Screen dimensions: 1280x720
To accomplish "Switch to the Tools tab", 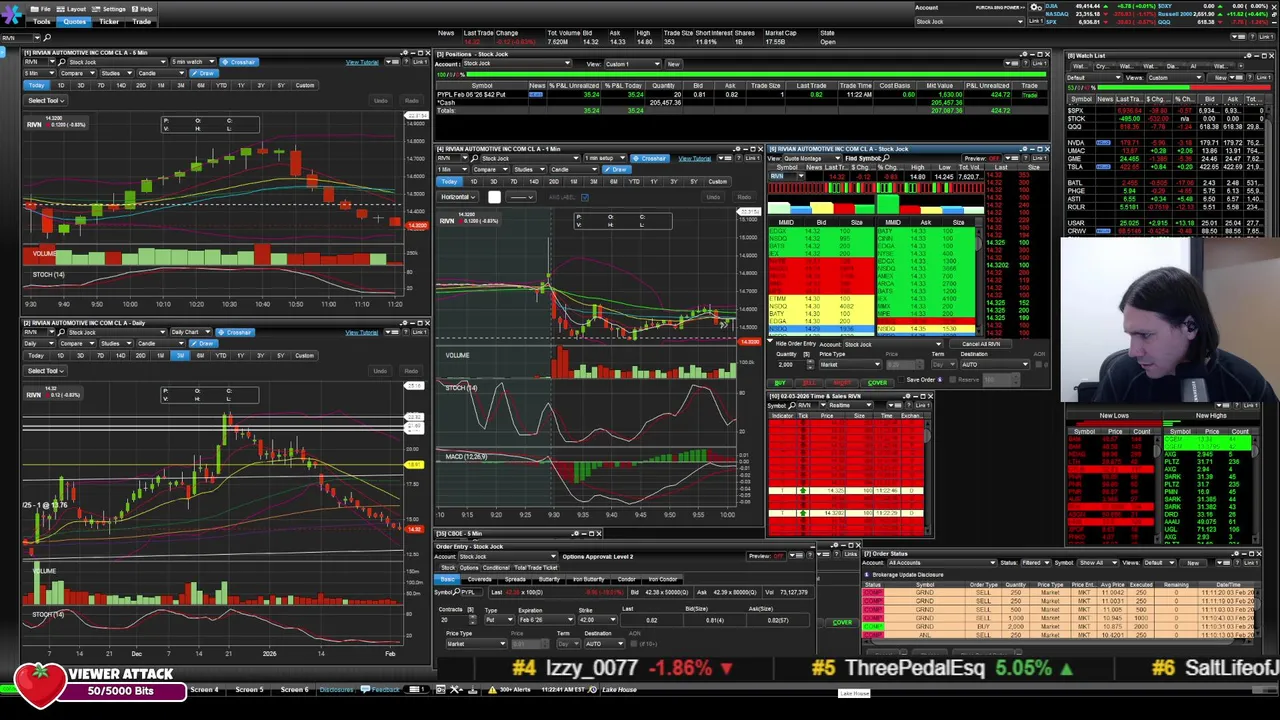I will point(42,21).
